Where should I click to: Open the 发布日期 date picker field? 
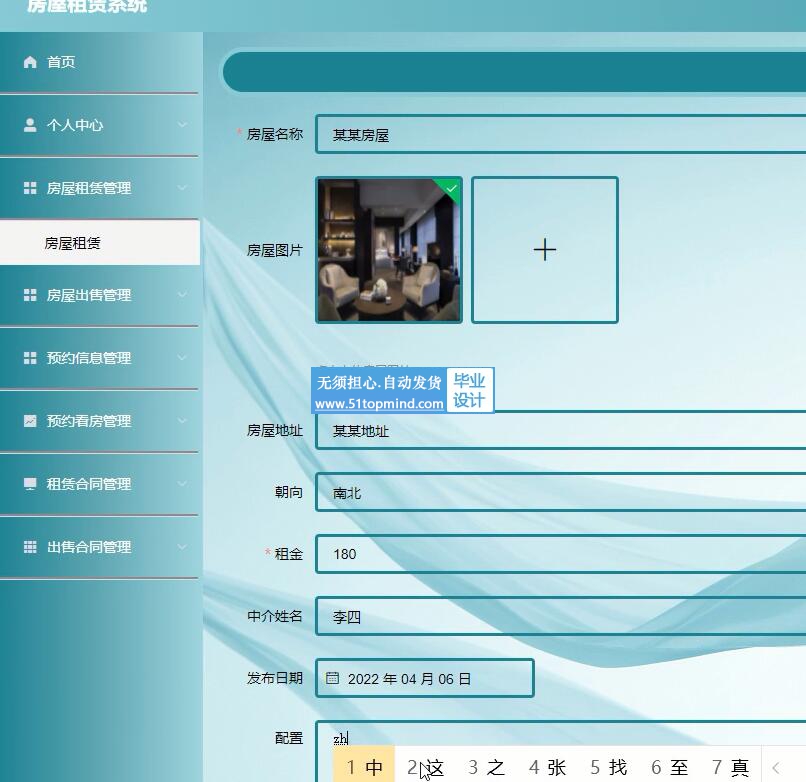tap(425, 678)
